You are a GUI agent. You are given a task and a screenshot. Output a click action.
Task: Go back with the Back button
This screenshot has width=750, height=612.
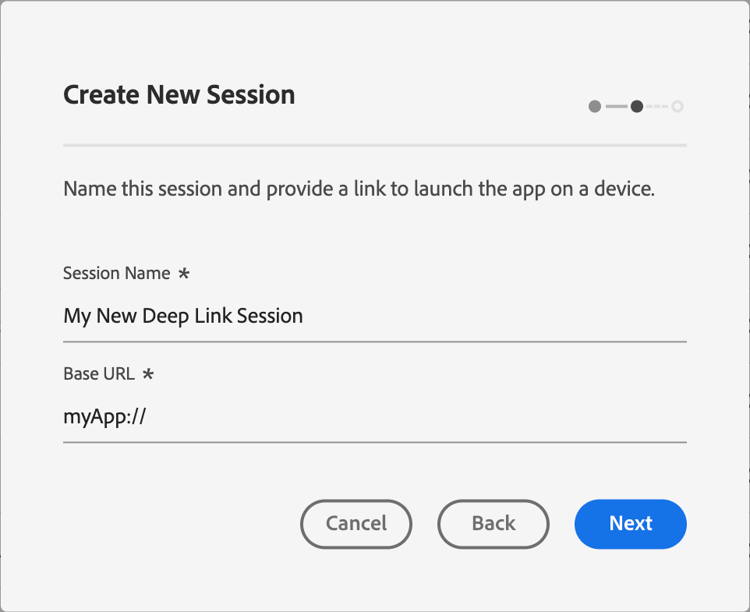[x=493, y=524]
